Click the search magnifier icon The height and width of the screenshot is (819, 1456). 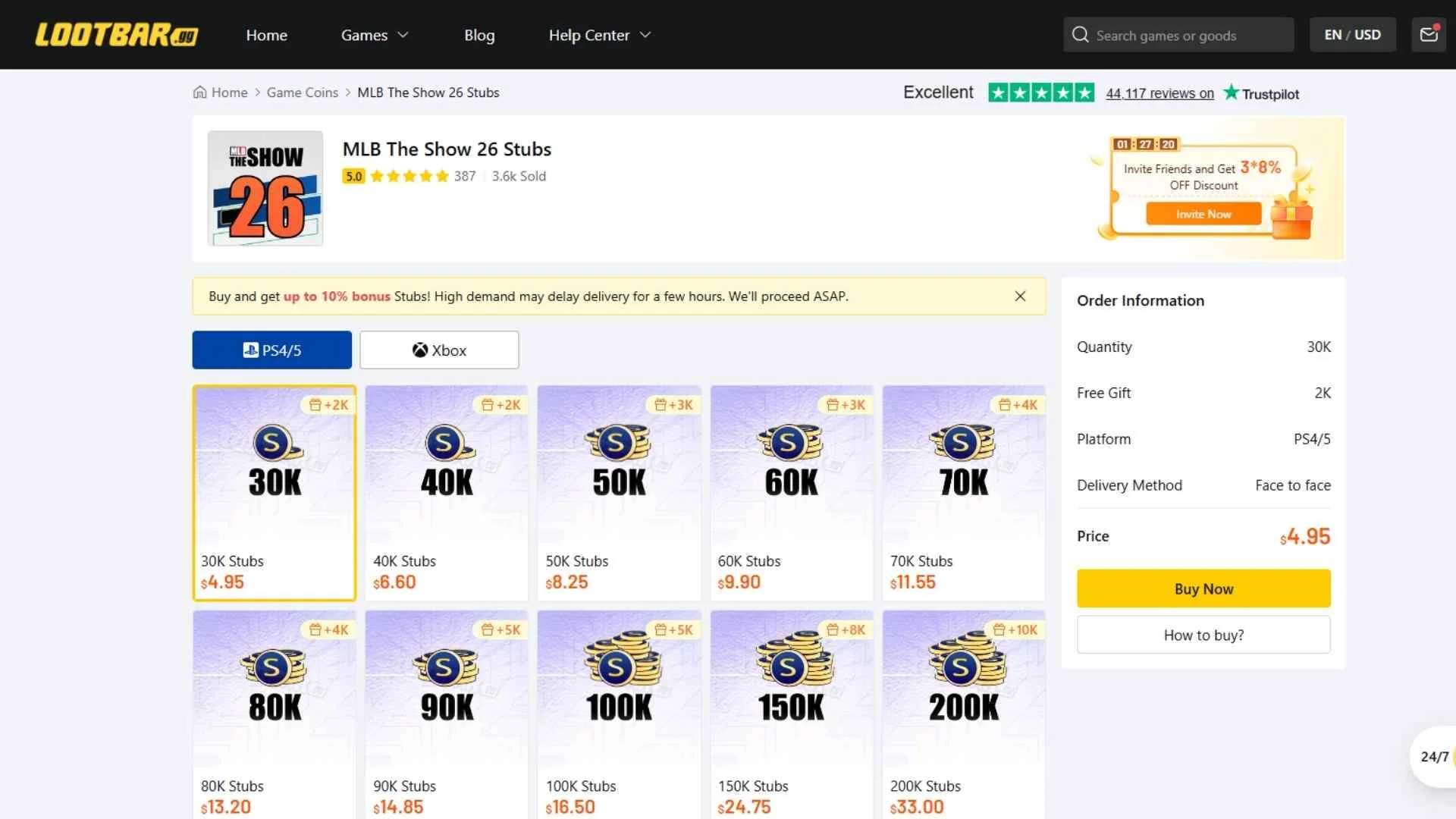[1081, 35]
